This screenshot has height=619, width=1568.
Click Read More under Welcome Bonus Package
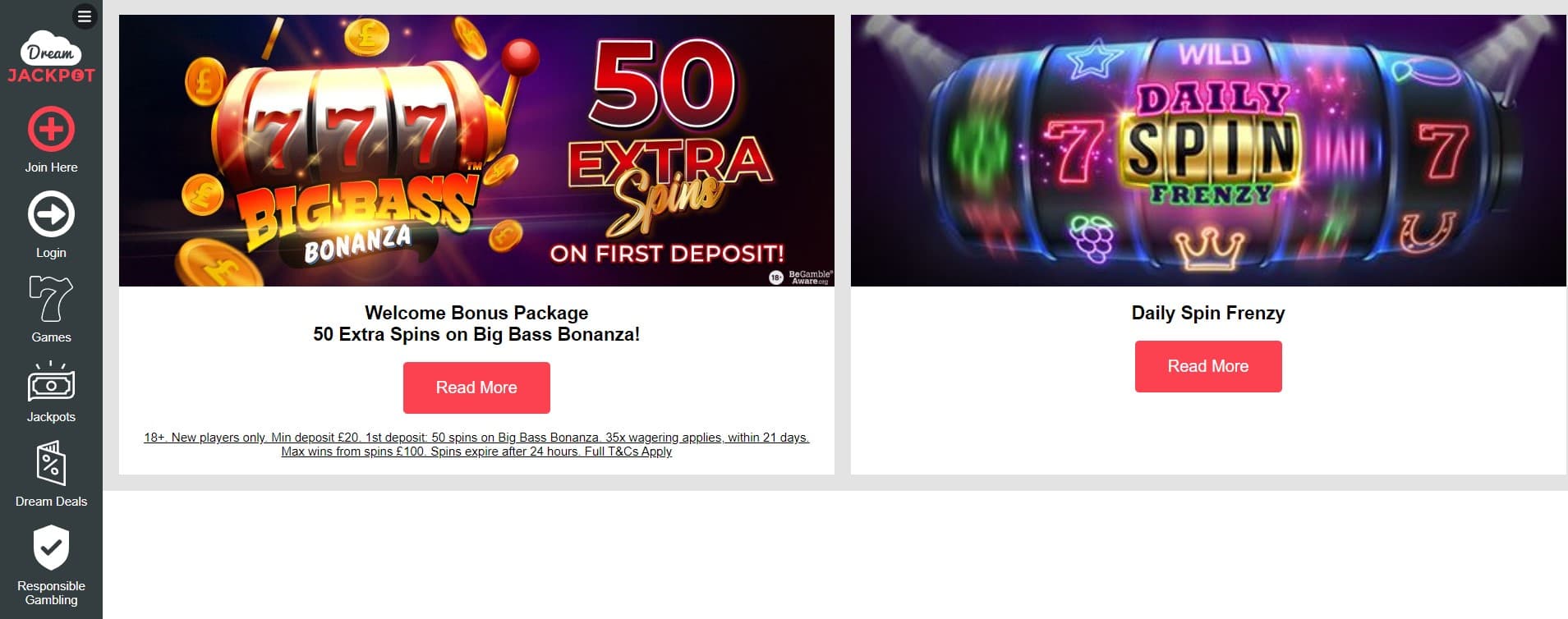click(476, 387)
